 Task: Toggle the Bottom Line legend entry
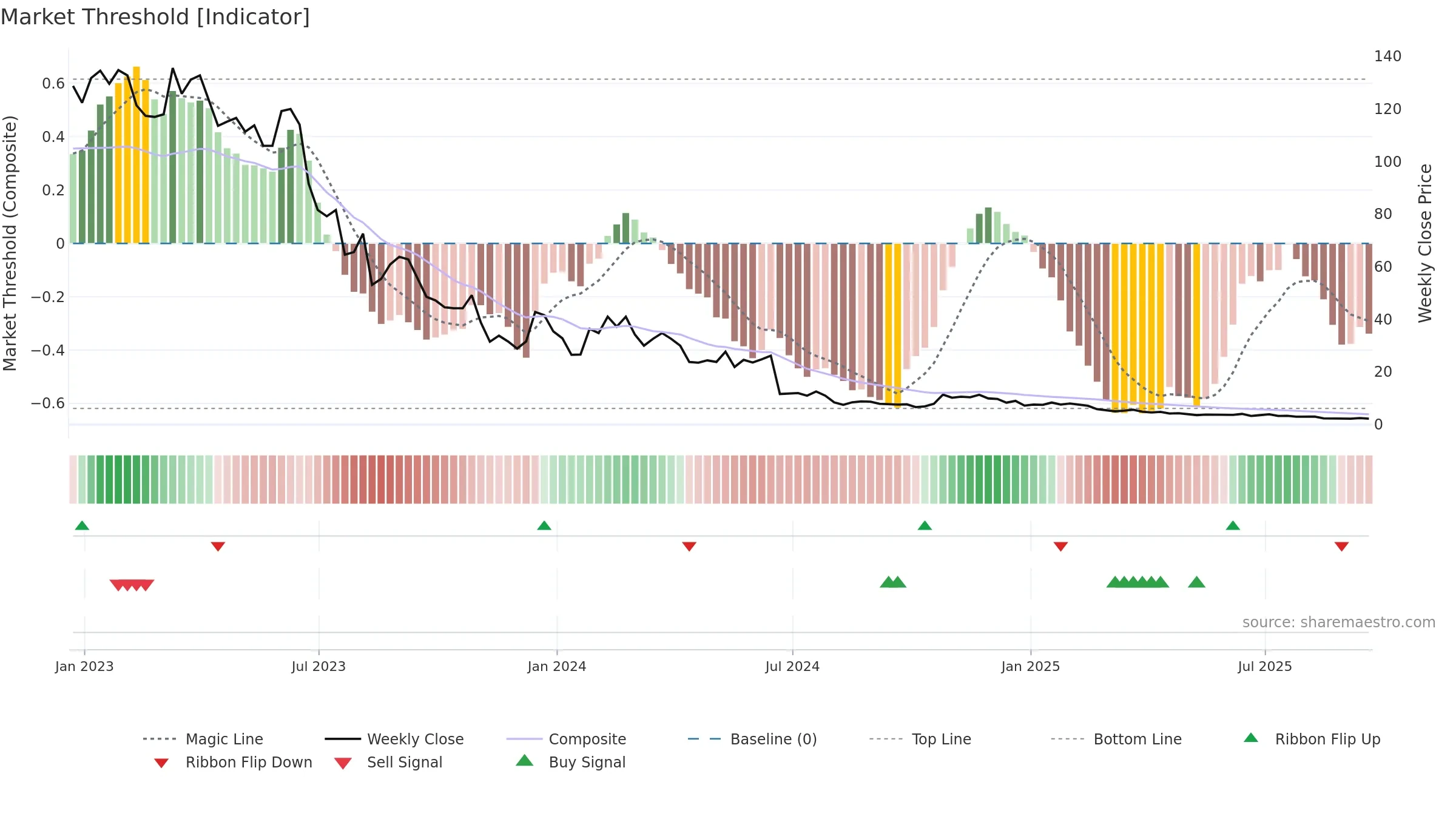tap(1116, 739)
